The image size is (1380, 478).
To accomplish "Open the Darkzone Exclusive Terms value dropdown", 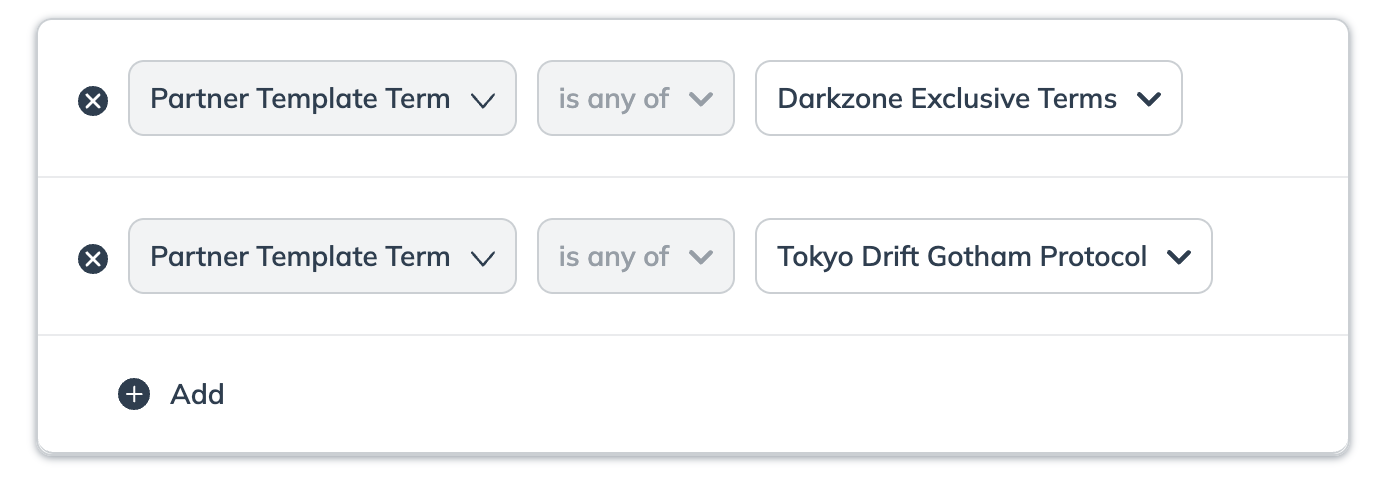I will [946, 98].
